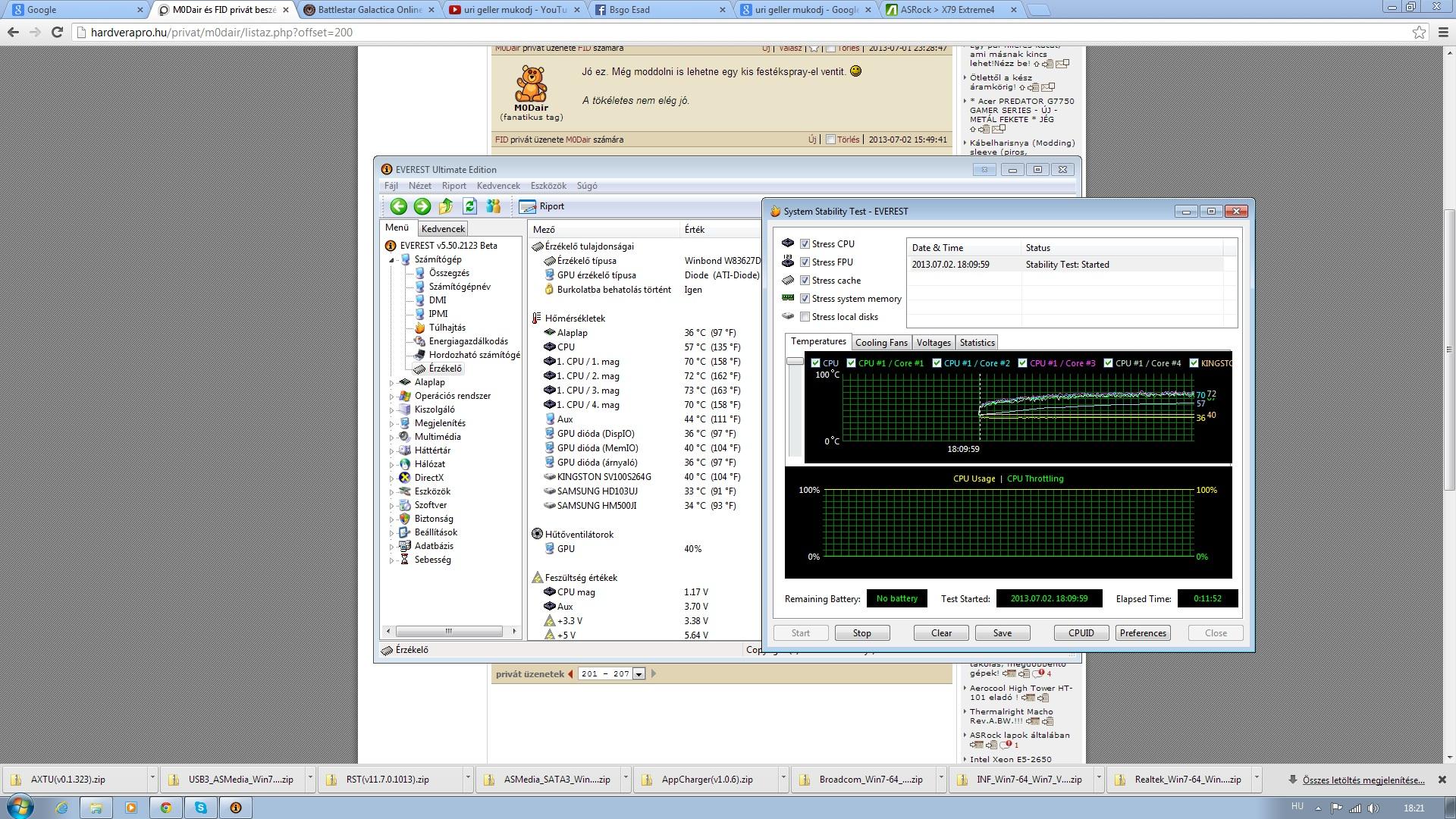Uncheck Stress system memory checkbox
This screenshot has width=1456, height=819.
(x=805, y=299)
